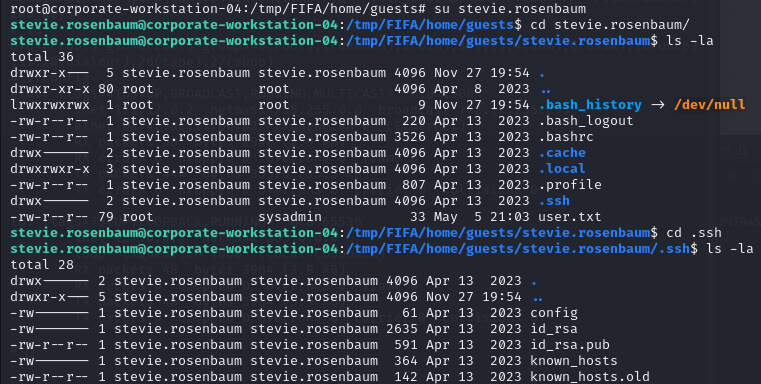Click the lrwxrwxrwx permissions string
This screenshot has height=384, width=761.
(x=50, y=105)
